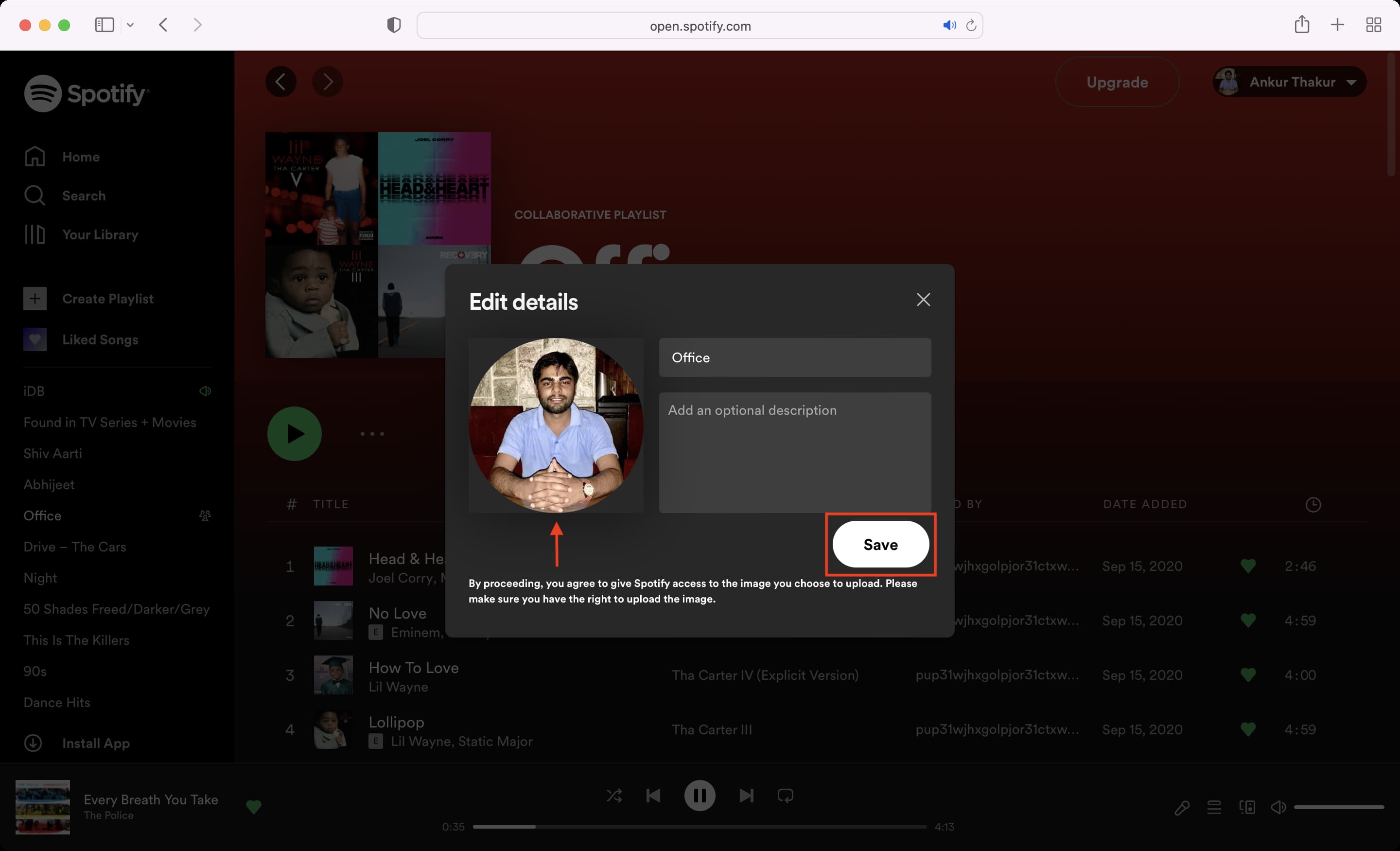Click the optional description text area
Screen dimensions: 1400x851
tap(795, 452)
